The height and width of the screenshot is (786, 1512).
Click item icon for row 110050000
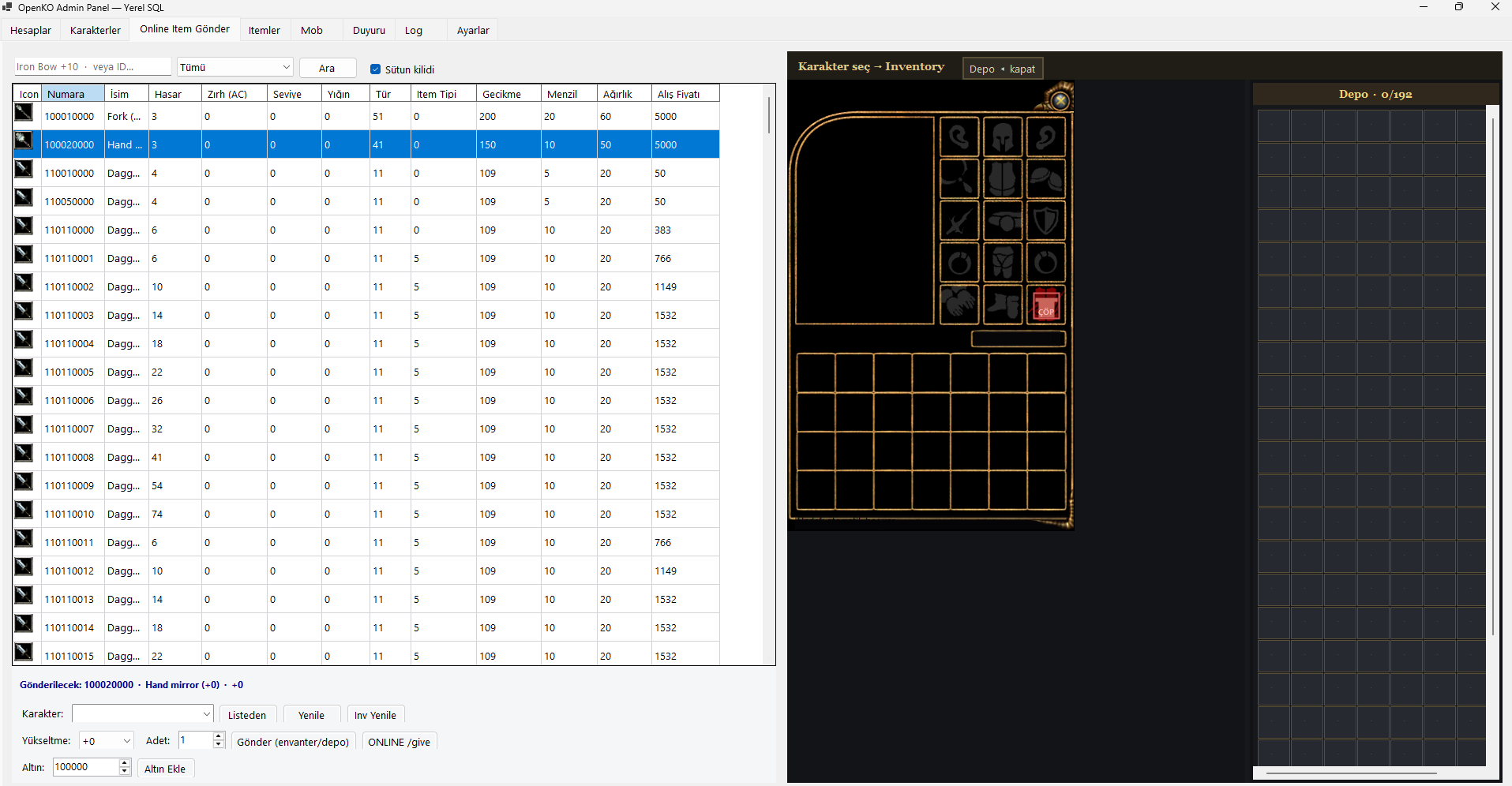[x=24, y=197]
